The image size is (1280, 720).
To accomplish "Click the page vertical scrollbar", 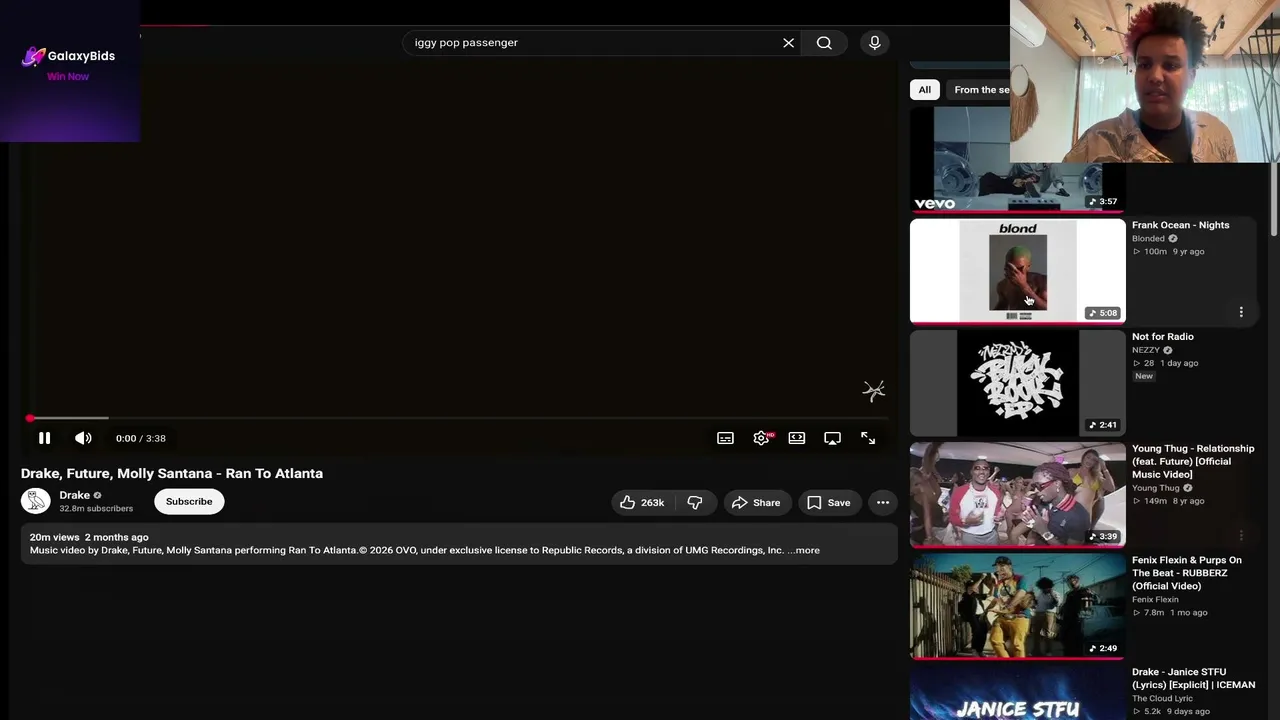I will coord(1274,200).
